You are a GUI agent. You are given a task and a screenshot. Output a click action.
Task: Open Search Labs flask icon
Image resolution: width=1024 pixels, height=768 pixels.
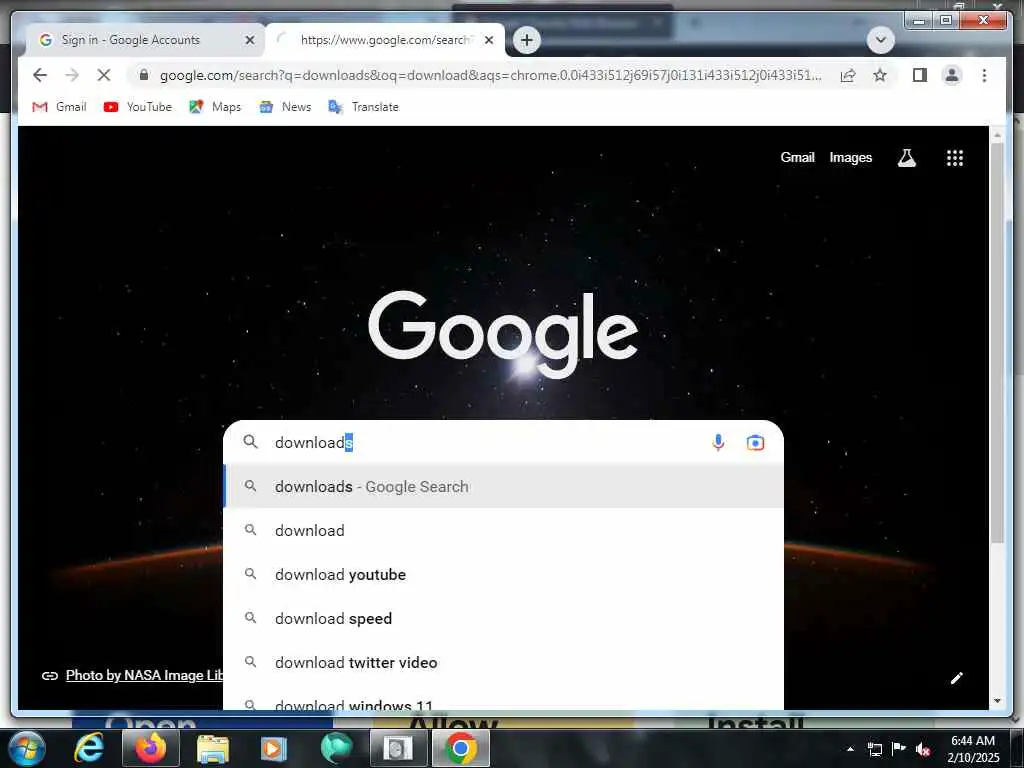point(906,157)
